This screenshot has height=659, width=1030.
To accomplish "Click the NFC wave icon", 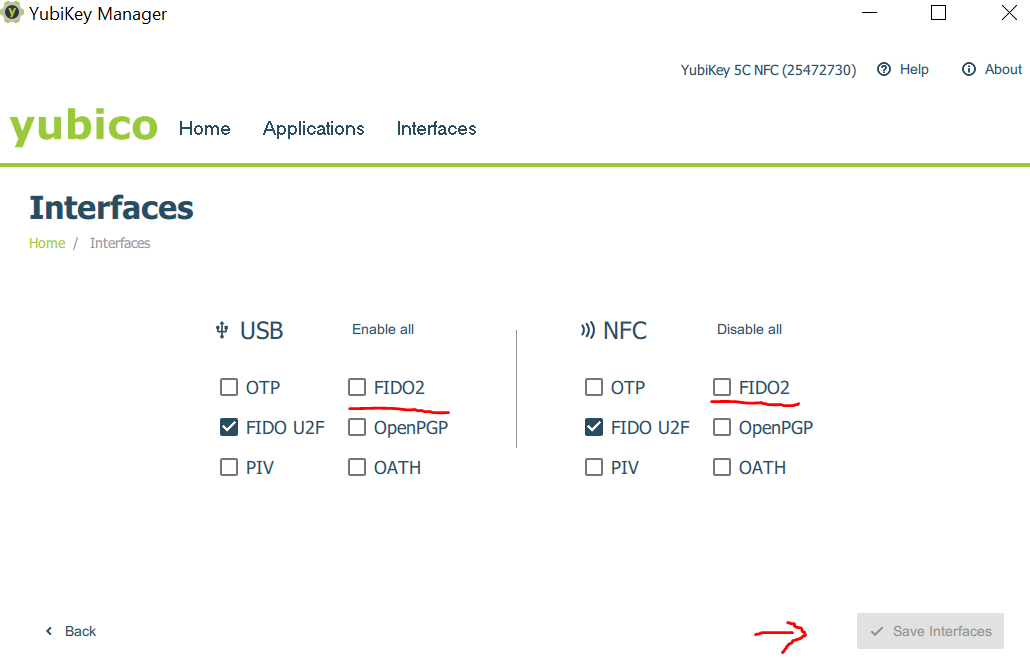I will coord(588,330).
